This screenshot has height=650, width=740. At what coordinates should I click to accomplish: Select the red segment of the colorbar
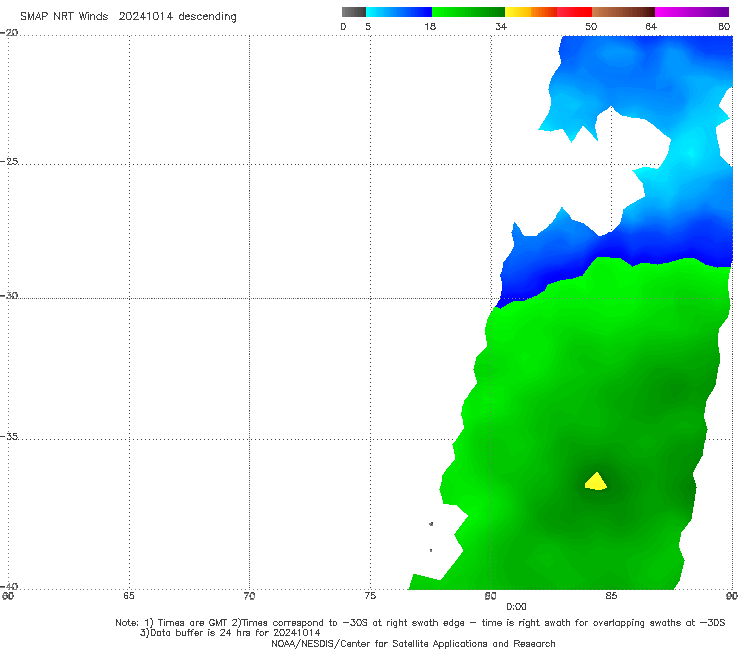tap(574, 12)
